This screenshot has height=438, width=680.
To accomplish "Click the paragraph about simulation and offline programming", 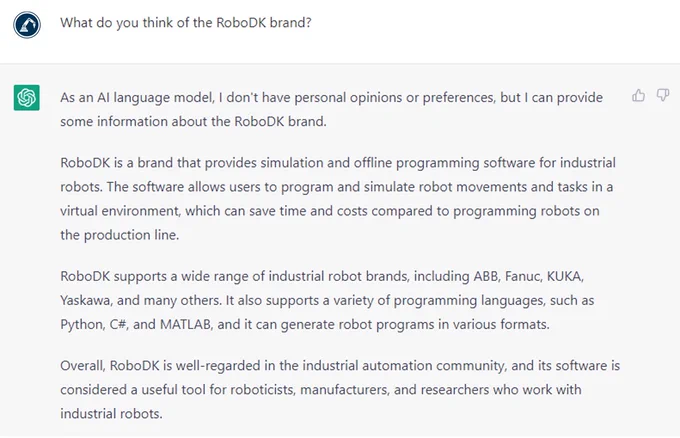I will coord(338,199).
